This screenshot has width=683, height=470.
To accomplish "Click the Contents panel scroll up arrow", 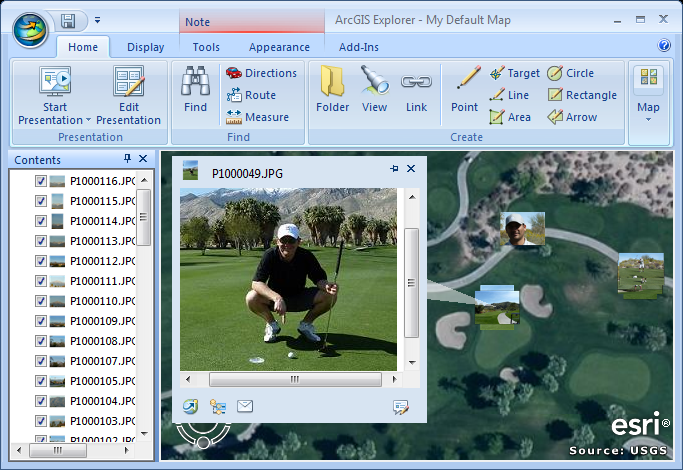I will [145, 180].
